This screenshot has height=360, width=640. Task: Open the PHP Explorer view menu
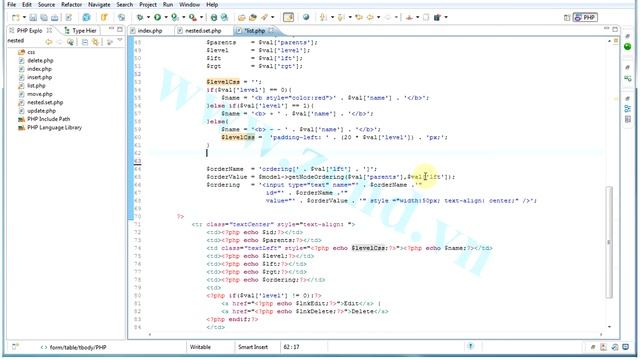[120, 40]
